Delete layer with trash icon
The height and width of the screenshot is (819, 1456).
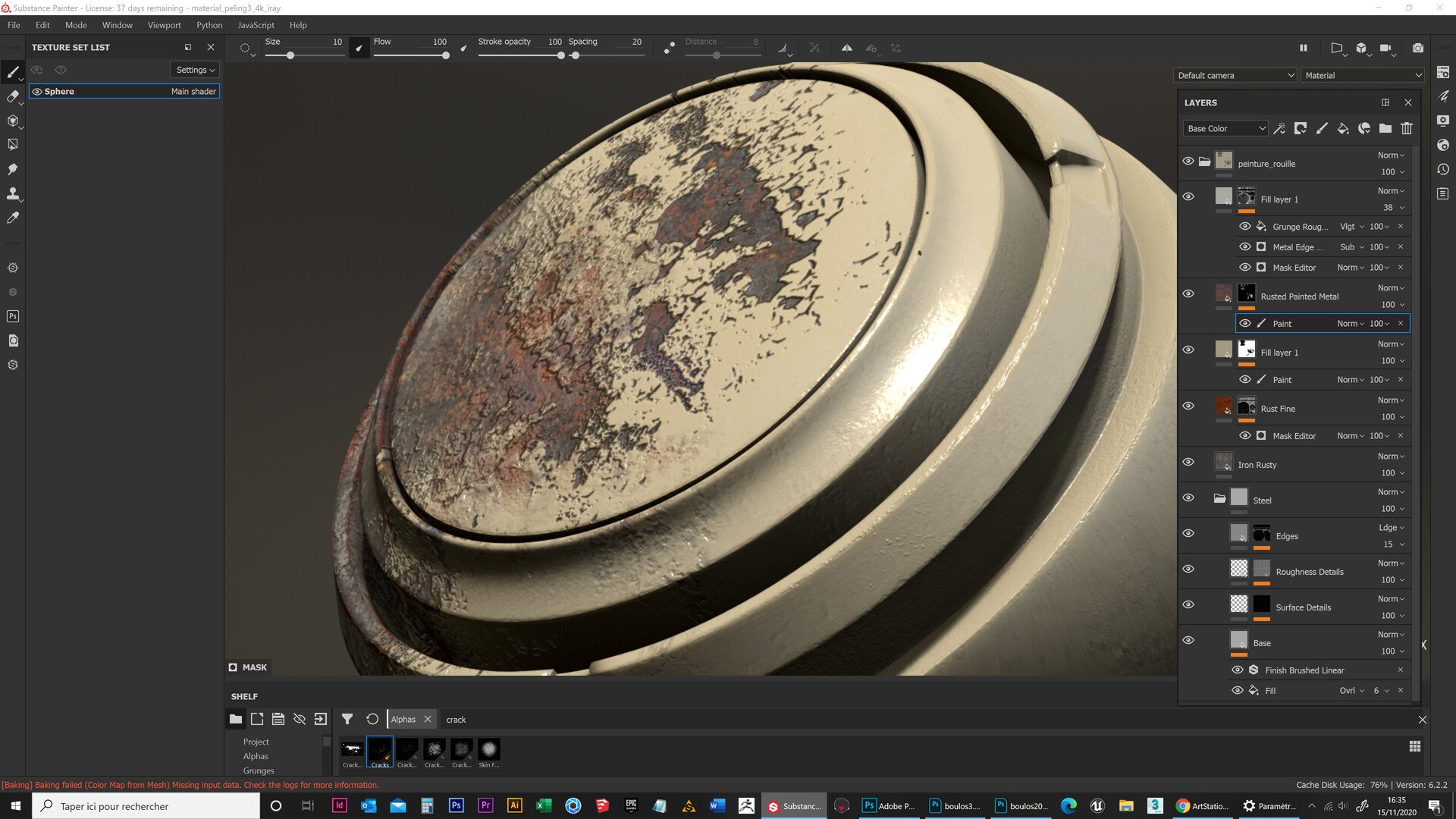[x=1407, y=128]
